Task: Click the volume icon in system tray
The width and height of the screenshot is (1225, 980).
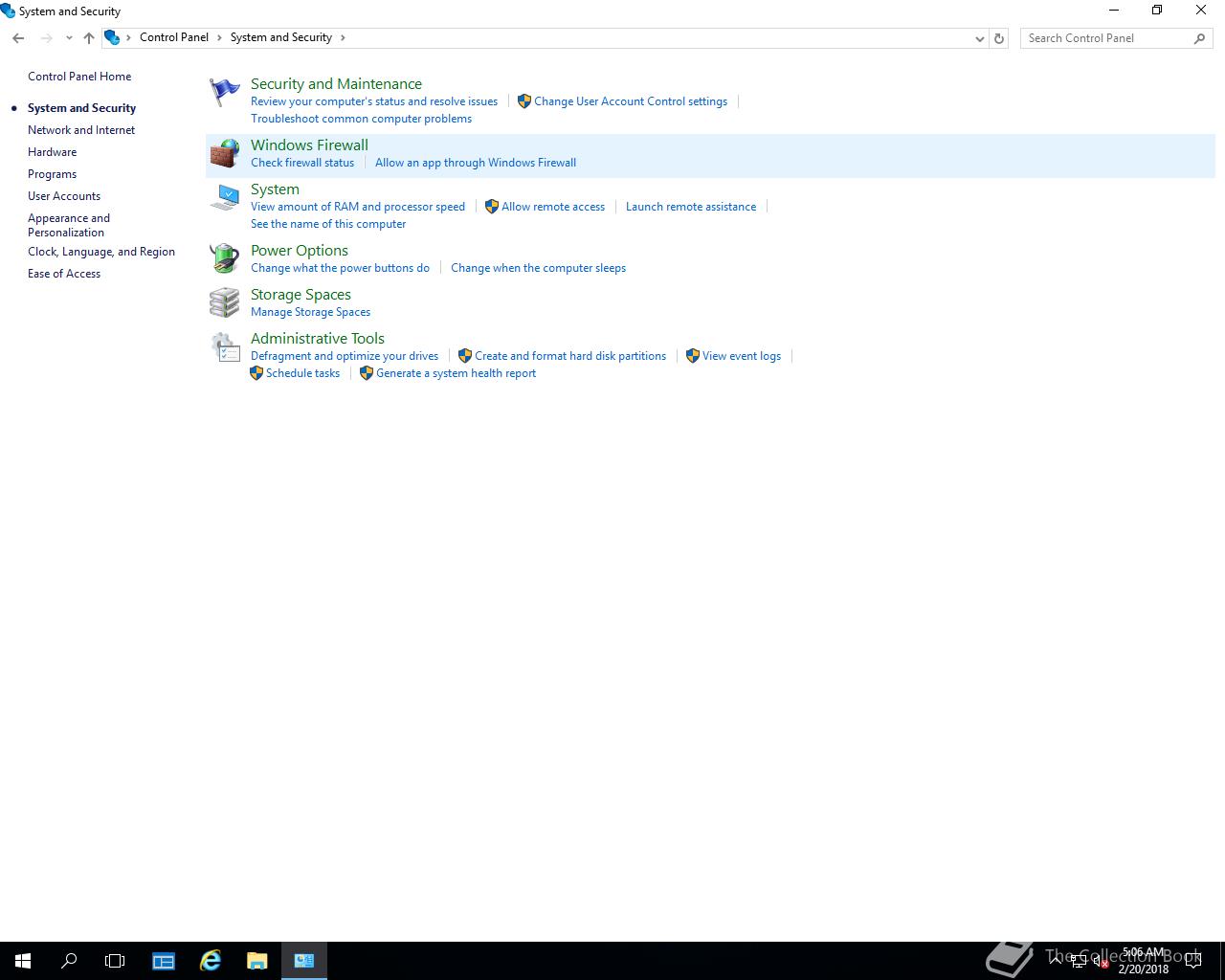Action: point(1101,961)
